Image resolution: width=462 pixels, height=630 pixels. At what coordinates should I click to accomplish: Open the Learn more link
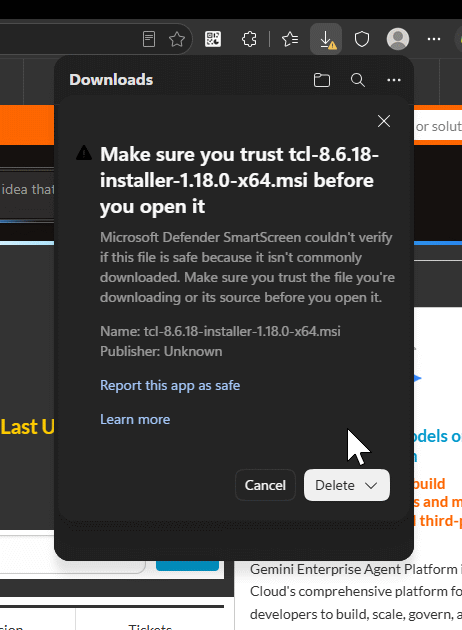[x=135, y=419]
